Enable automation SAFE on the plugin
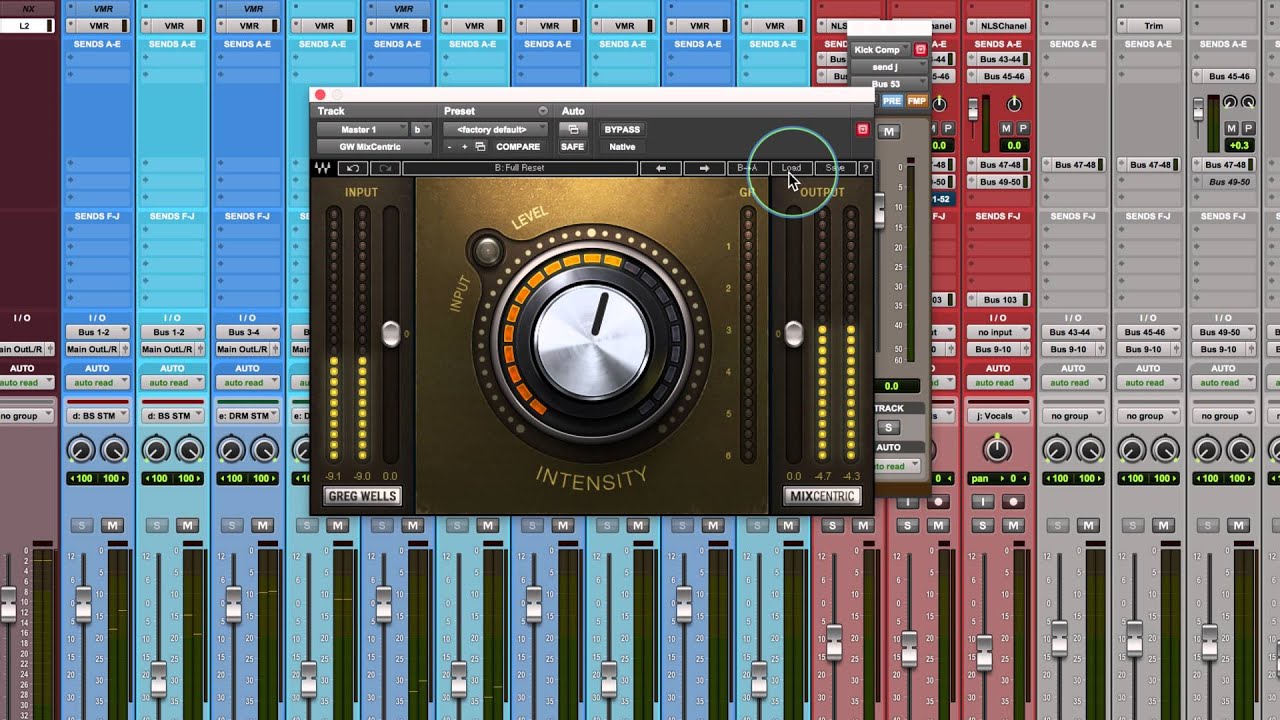1280x720 pixels. [572, 147]
